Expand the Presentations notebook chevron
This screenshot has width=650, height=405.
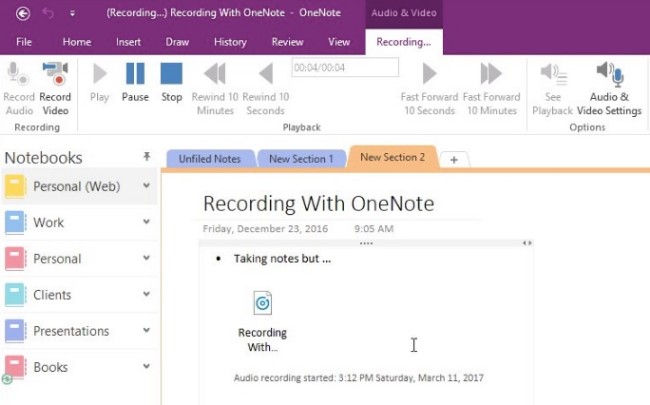146,330
